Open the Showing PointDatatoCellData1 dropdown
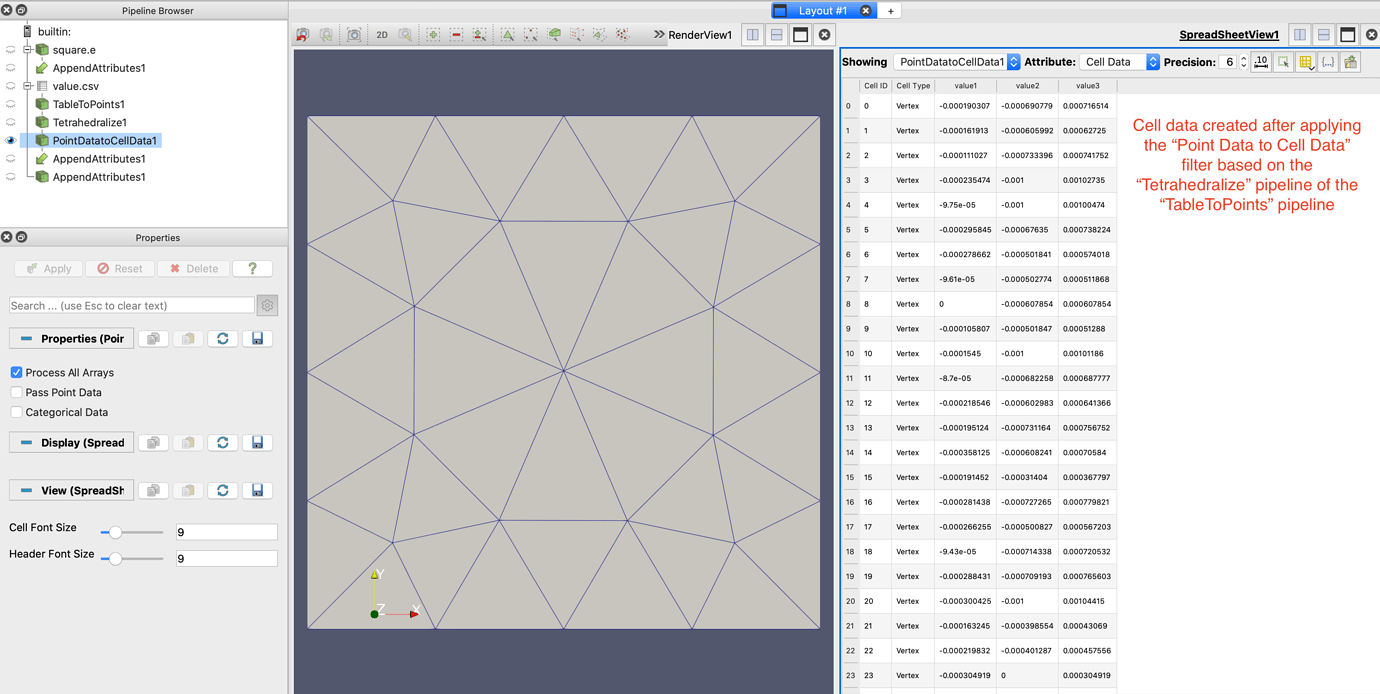 coord(957,62)
